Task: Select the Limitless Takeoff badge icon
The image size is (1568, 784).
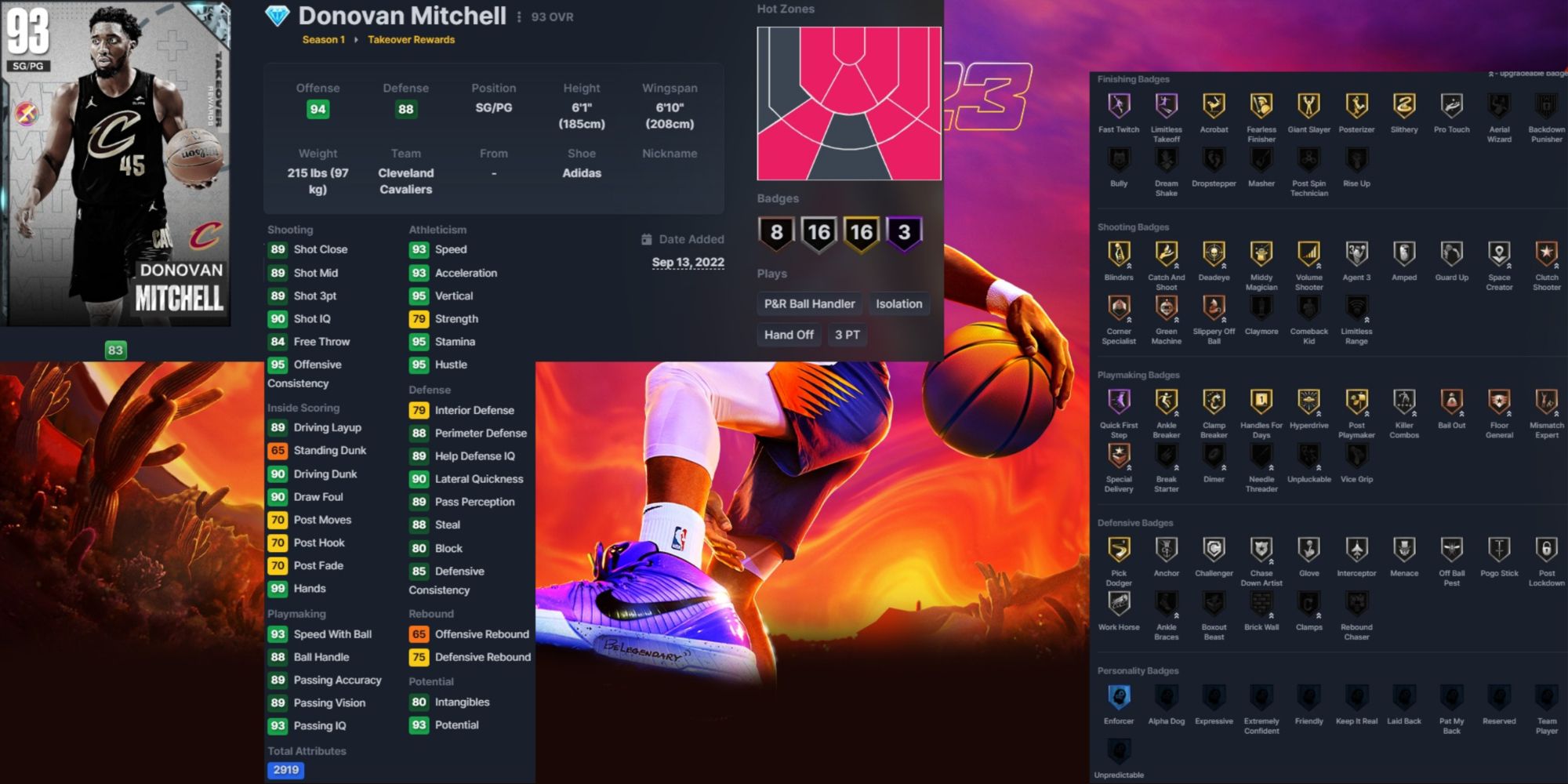Action: pos(1166,105)
